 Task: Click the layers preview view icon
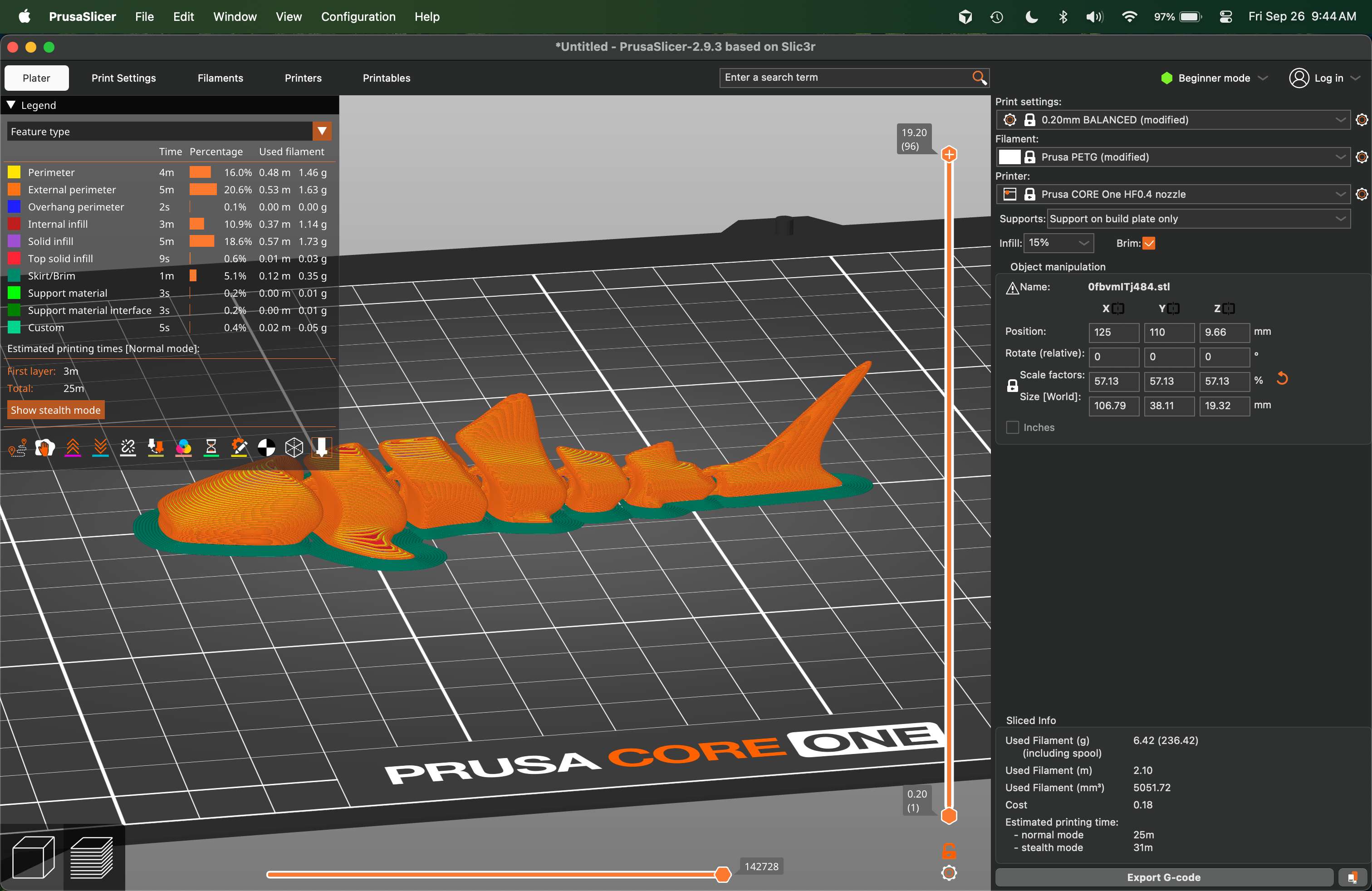tap(92, 857)
